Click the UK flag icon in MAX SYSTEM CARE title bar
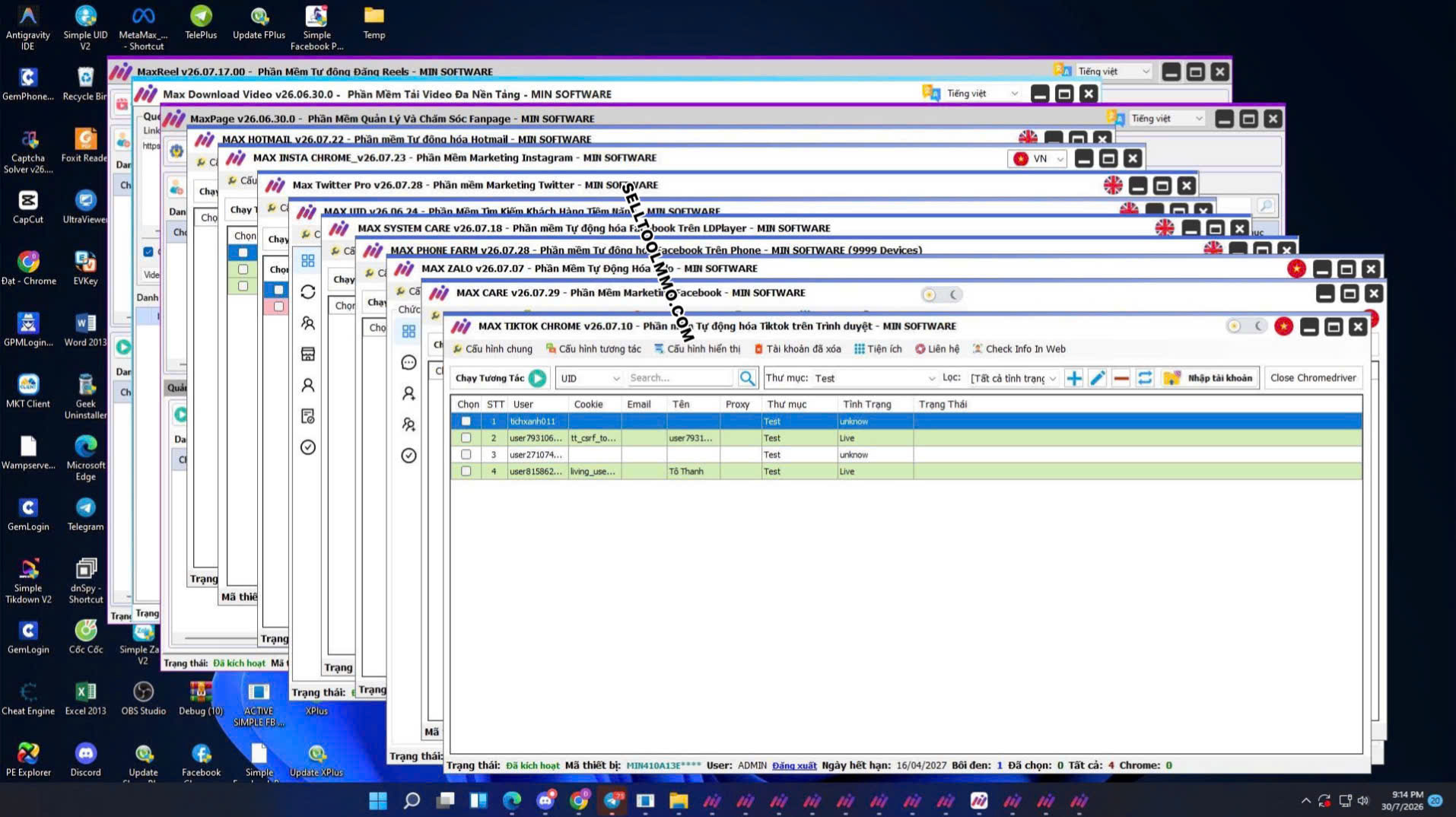The width and height of the screenshot is (1456, 817). pos(1164,228)
